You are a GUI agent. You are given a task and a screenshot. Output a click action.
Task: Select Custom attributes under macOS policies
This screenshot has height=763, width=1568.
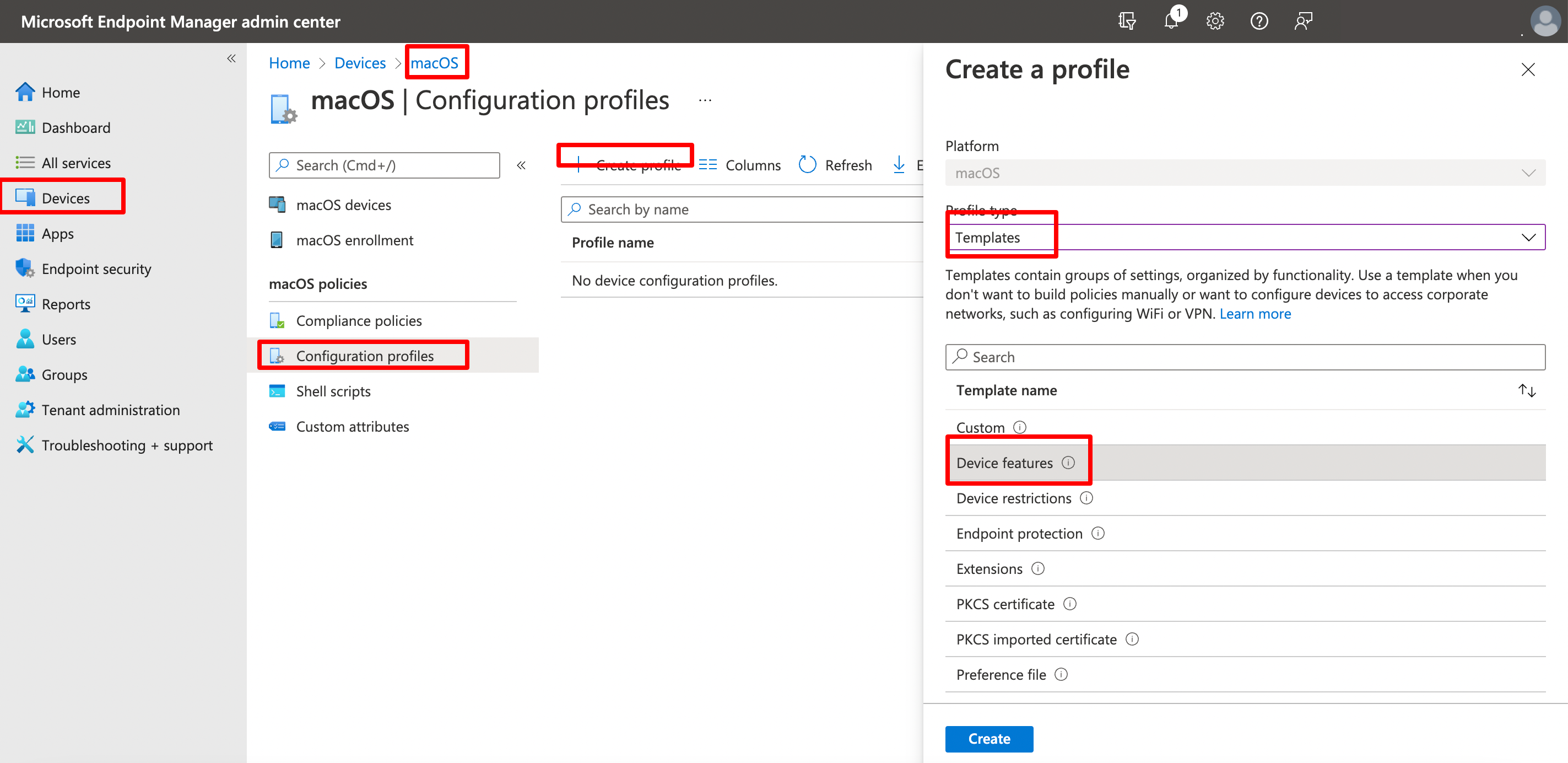point(353,426)
